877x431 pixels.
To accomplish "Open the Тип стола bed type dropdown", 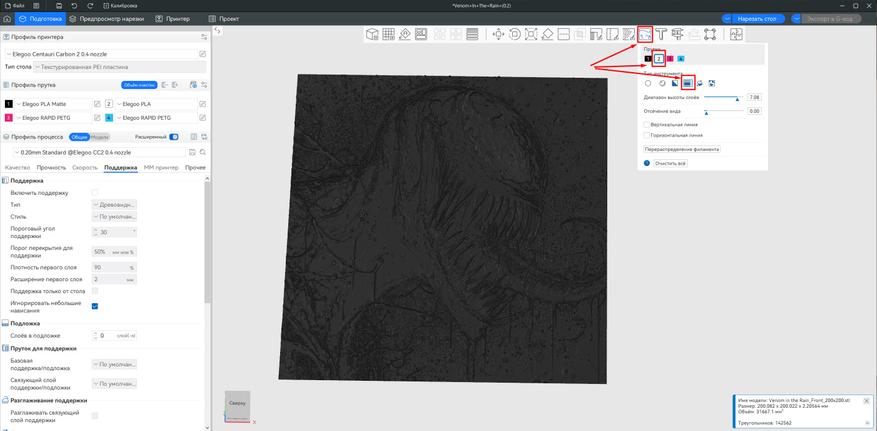I will point(120,67).
